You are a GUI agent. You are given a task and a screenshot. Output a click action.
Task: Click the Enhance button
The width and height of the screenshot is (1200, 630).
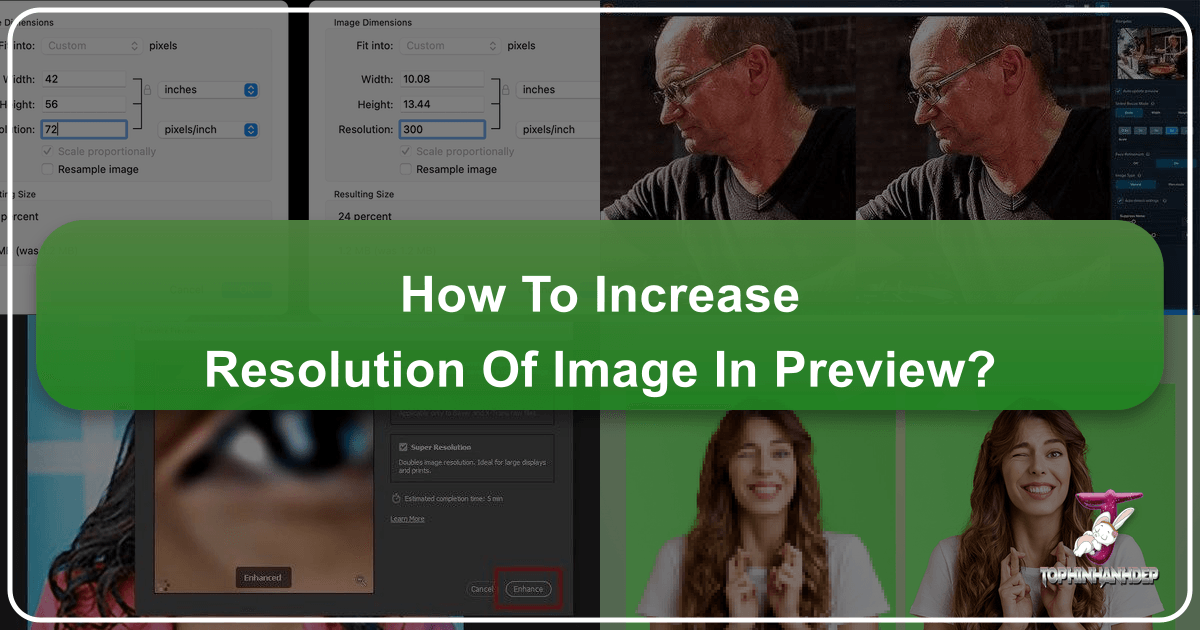(528, 589)
